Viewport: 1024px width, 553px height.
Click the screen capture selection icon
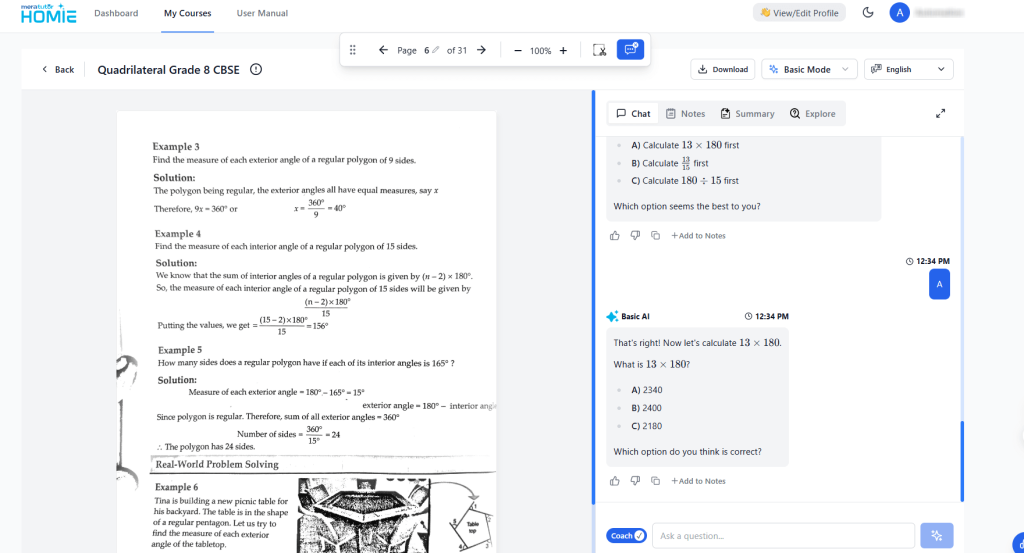pyautogui.click(x=599, y=50)
